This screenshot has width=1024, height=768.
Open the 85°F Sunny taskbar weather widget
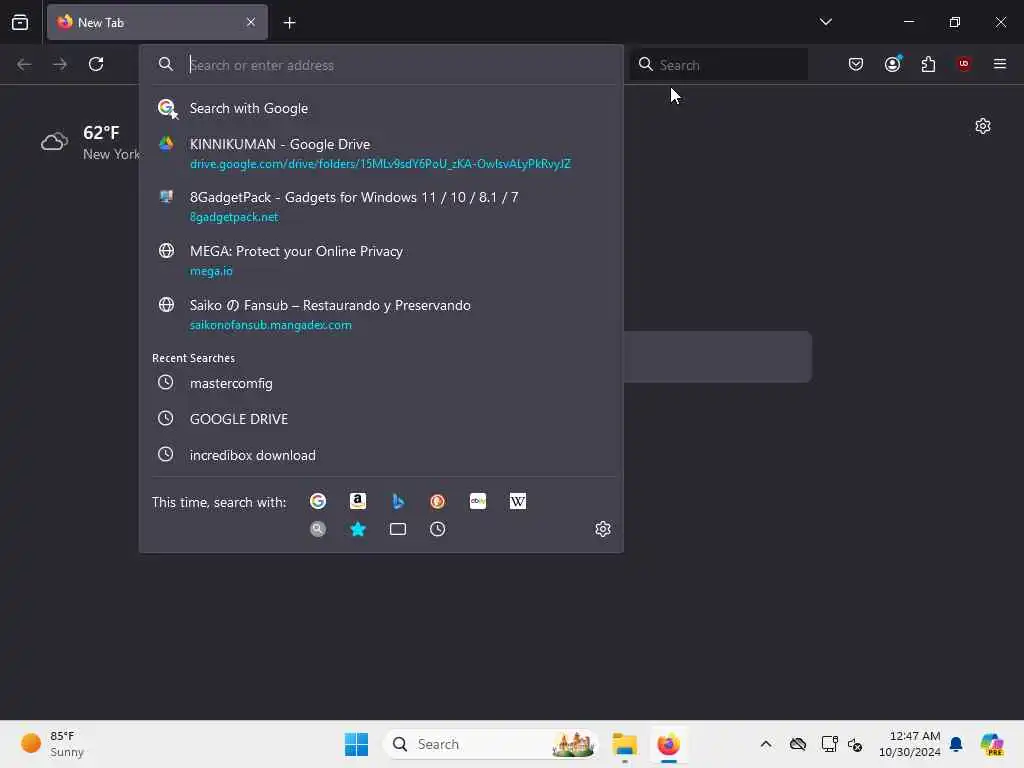(54, 744)
